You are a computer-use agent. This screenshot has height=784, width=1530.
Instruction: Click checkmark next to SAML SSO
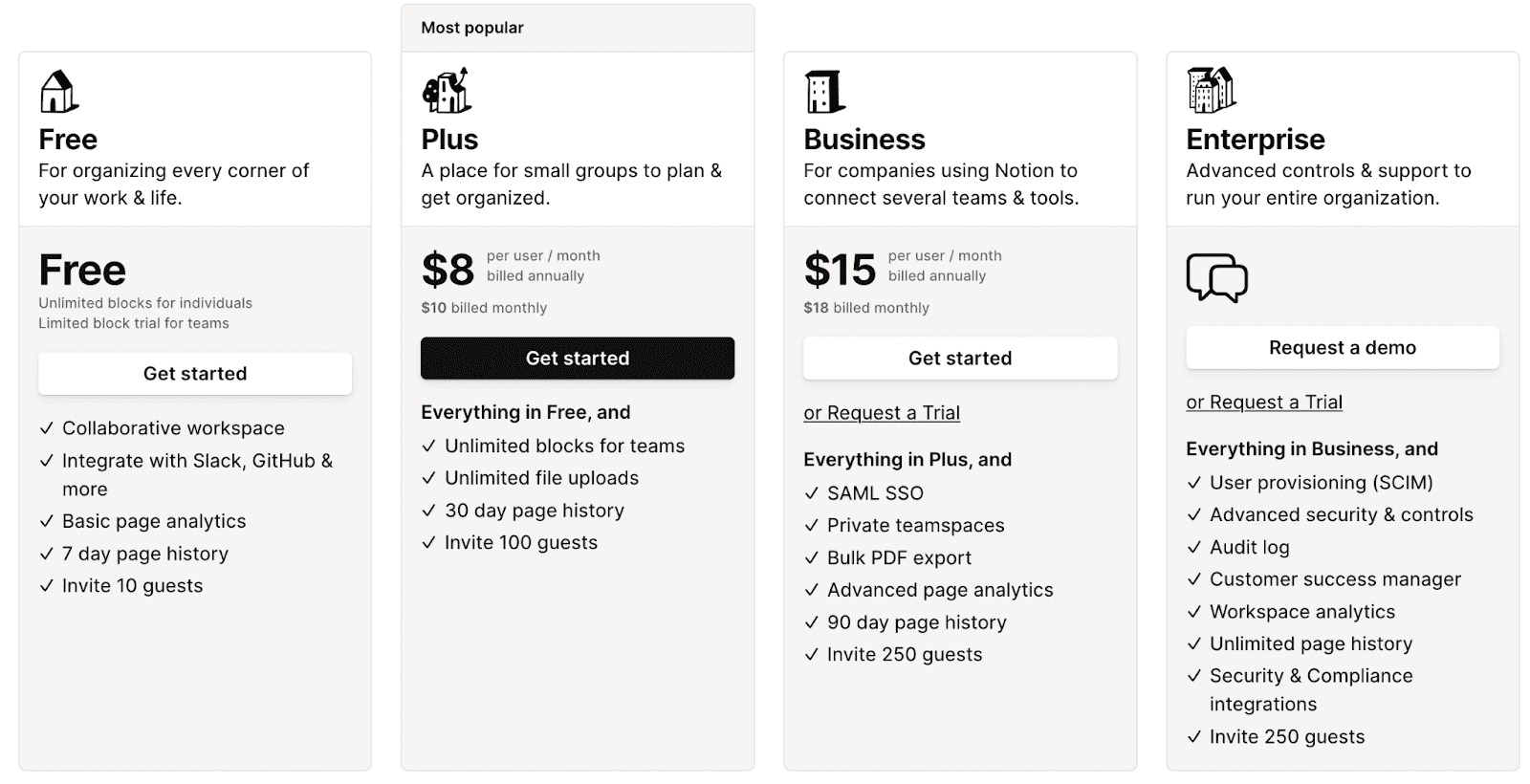[x=811, y=493]
